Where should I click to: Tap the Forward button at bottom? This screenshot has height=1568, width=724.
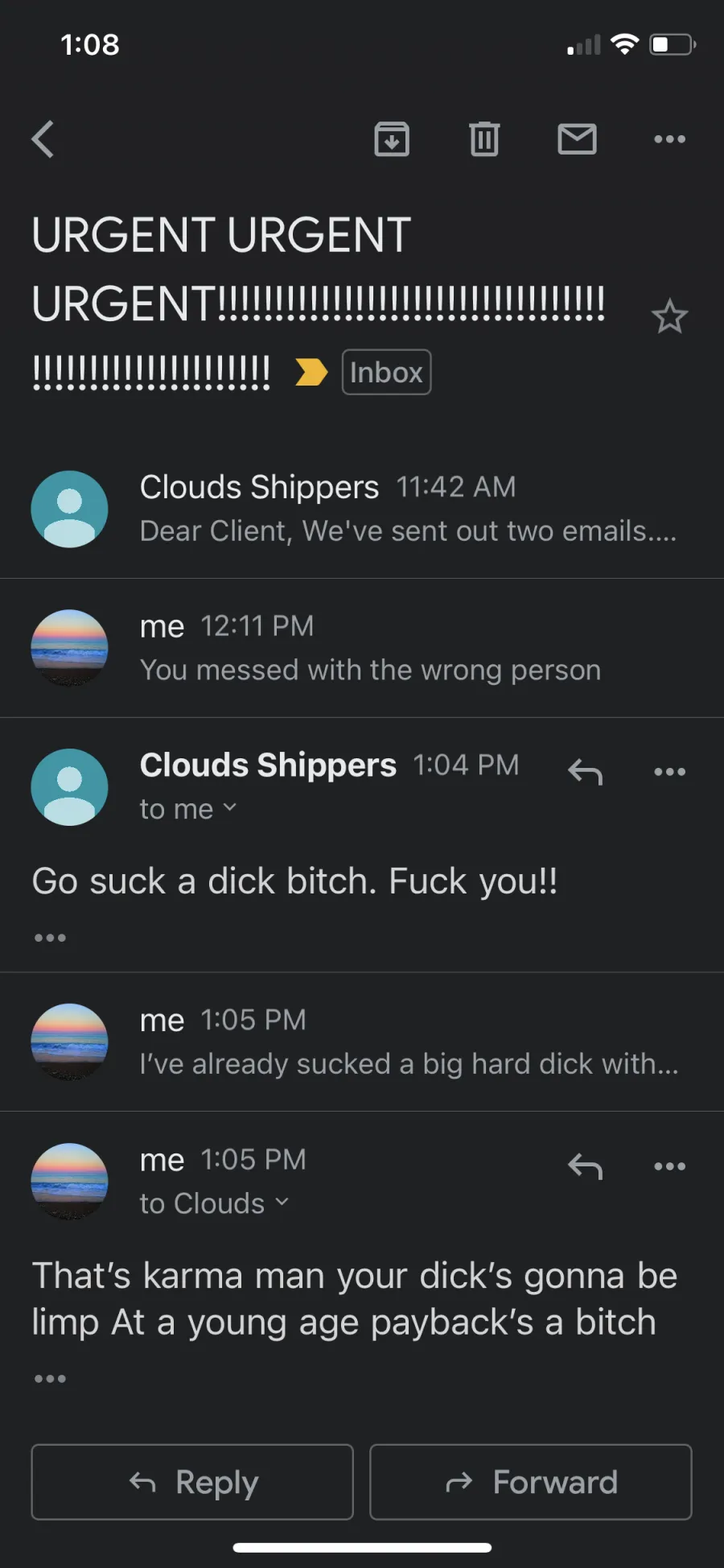coord(531,1482)
